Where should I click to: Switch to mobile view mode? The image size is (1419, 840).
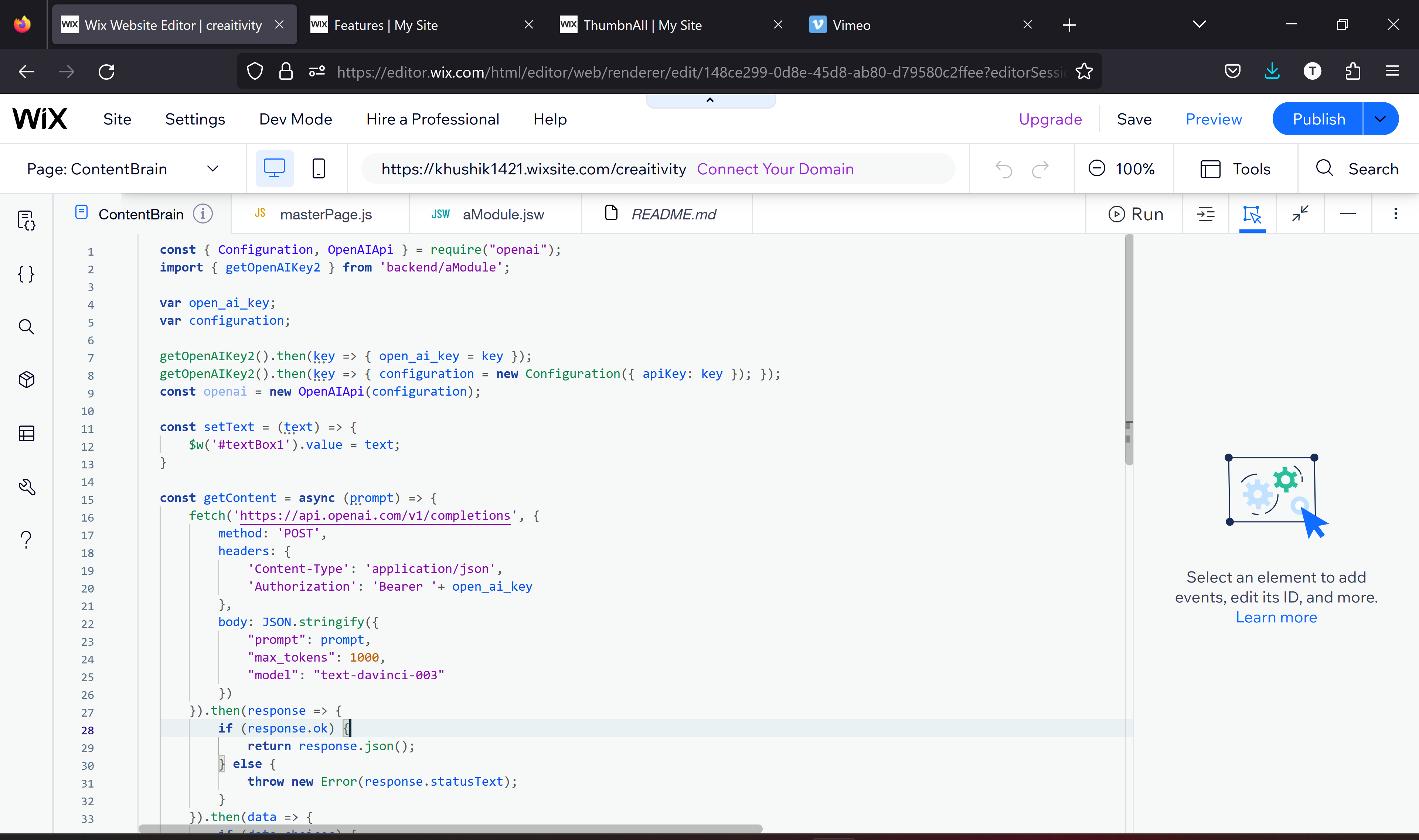319,169
